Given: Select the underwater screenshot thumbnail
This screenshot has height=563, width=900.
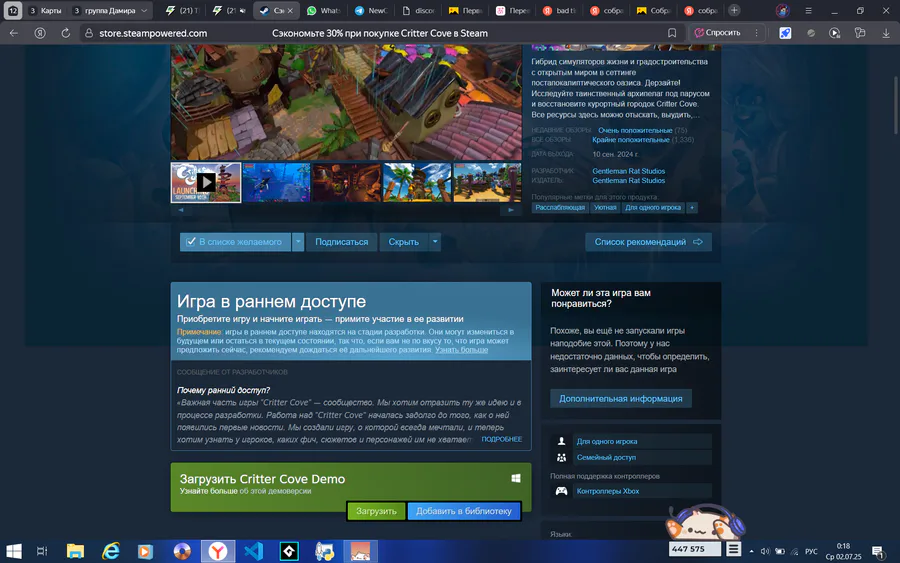Looking at the screenshot, I should tap(276, 183).
